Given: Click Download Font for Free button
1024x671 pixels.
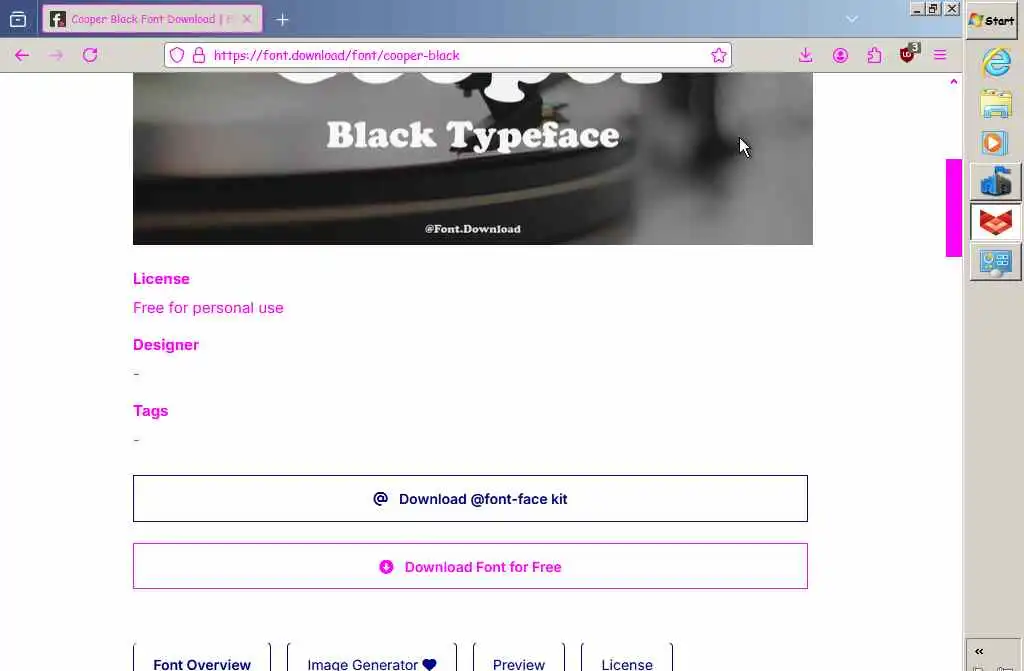Looking at the screenshot, I should (x=470, y=566).
